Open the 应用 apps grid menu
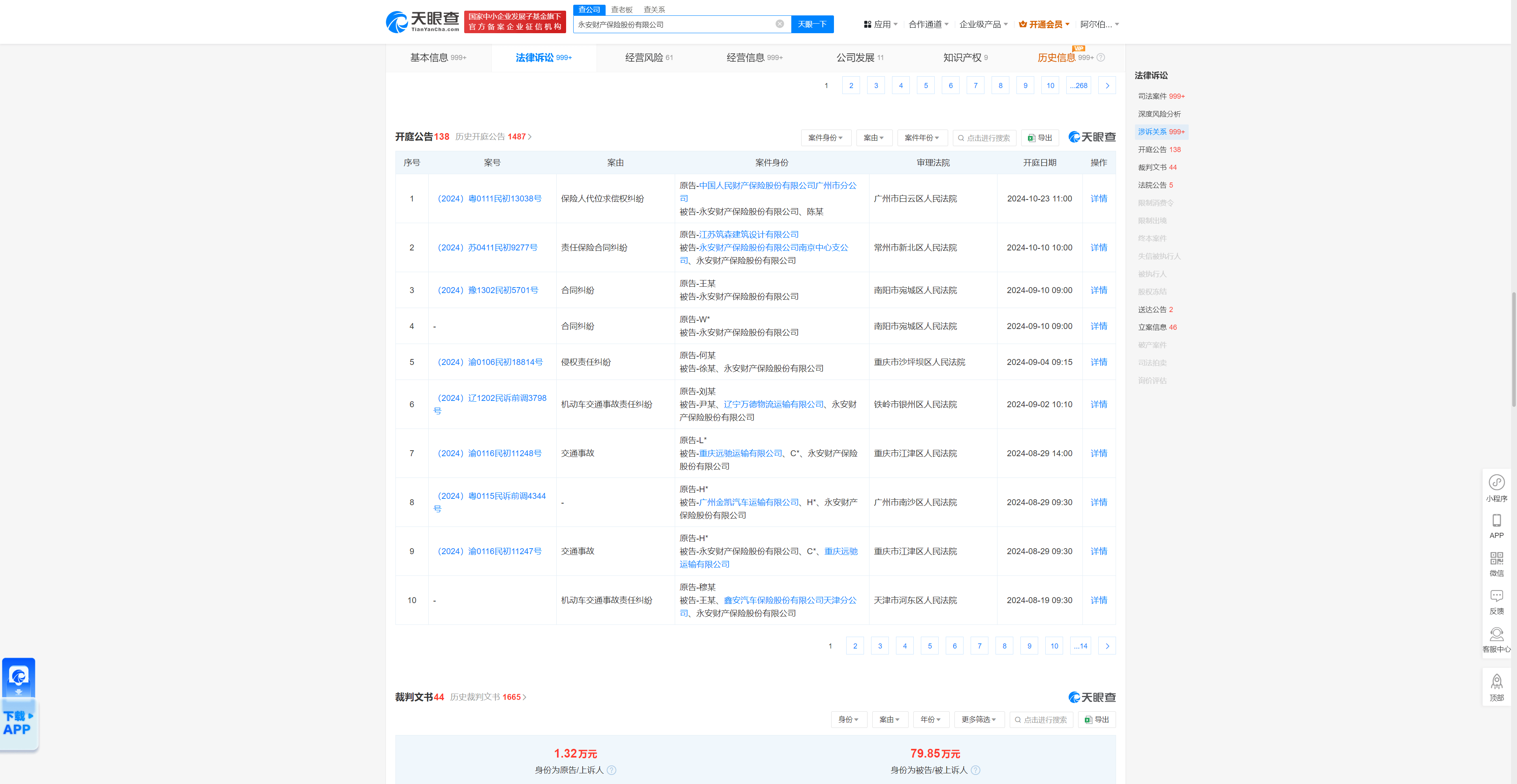Viewport: 1517px width, 784px height. tap(881, 24)
